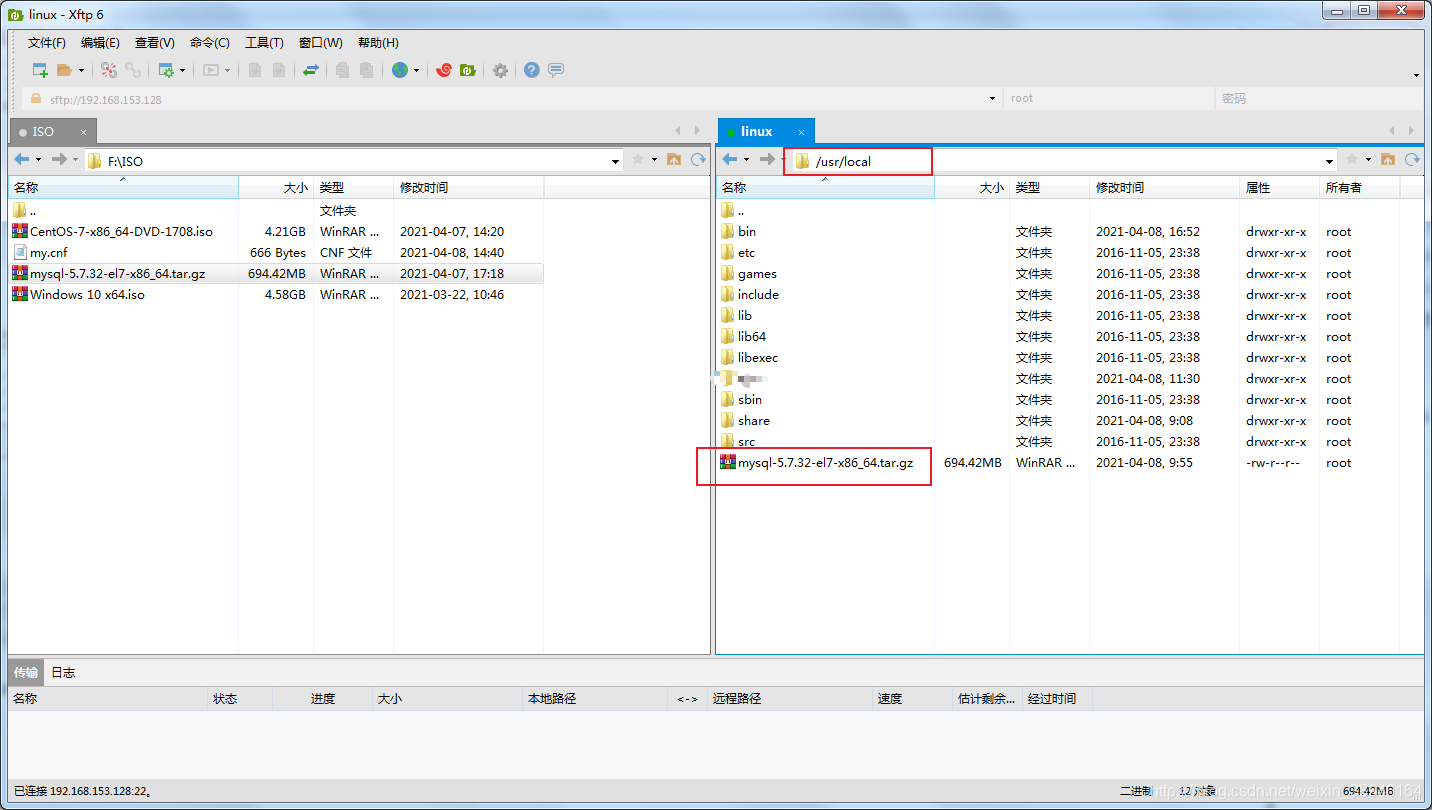Go to local pane home folder

point(674,160)
